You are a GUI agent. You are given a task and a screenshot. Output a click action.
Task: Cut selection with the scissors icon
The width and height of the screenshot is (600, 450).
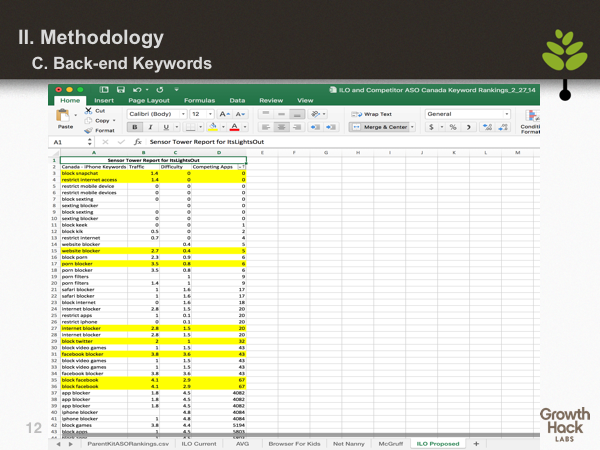click(88, 111)
